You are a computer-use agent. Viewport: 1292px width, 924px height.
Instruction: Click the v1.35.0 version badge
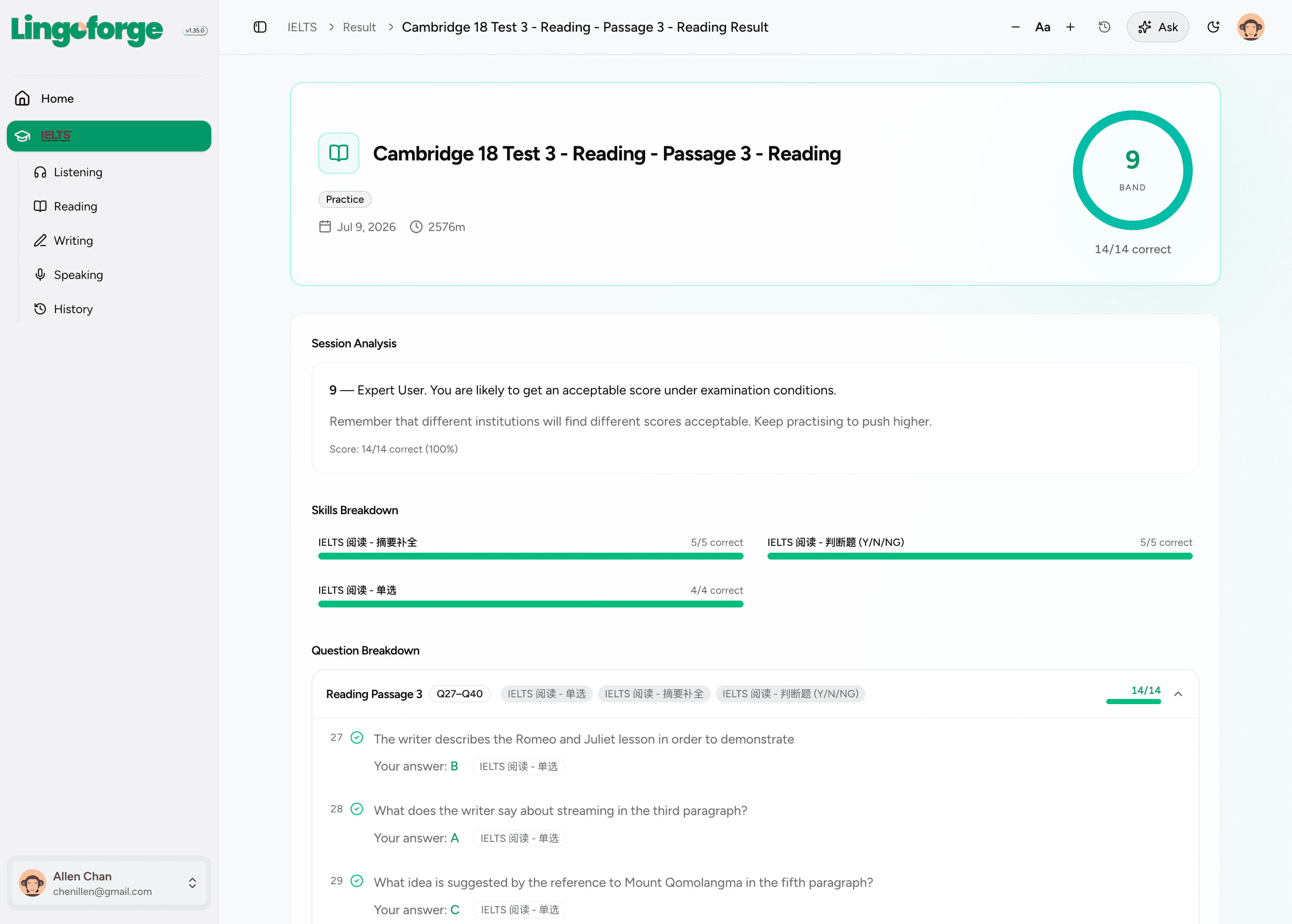[x=195, y=31]
